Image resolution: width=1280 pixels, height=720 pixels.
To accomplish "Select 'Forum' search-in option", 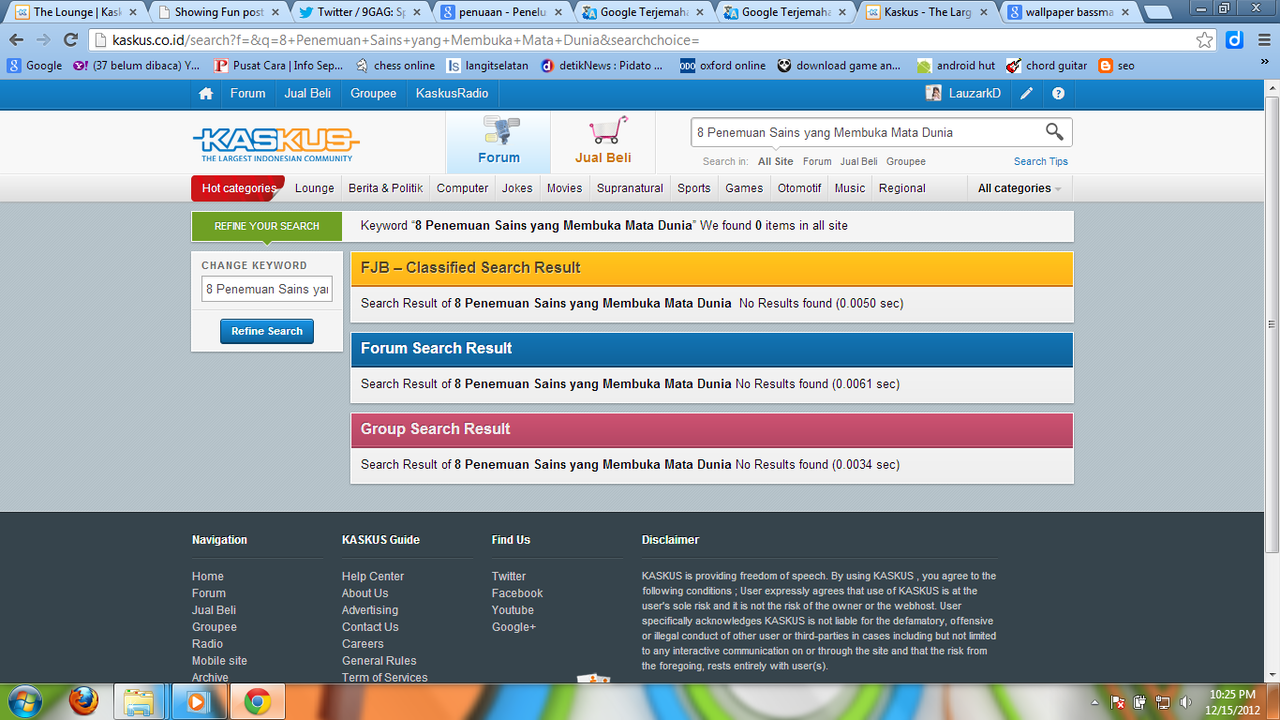I will 817,161.
